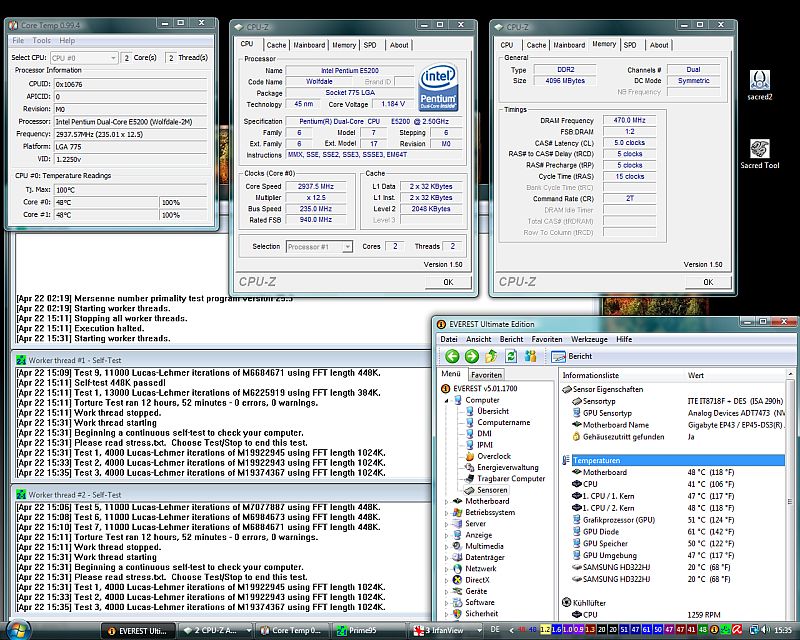Click the EVEREST back navigation arrow
The image size is (800, 640).
[452, 356]
